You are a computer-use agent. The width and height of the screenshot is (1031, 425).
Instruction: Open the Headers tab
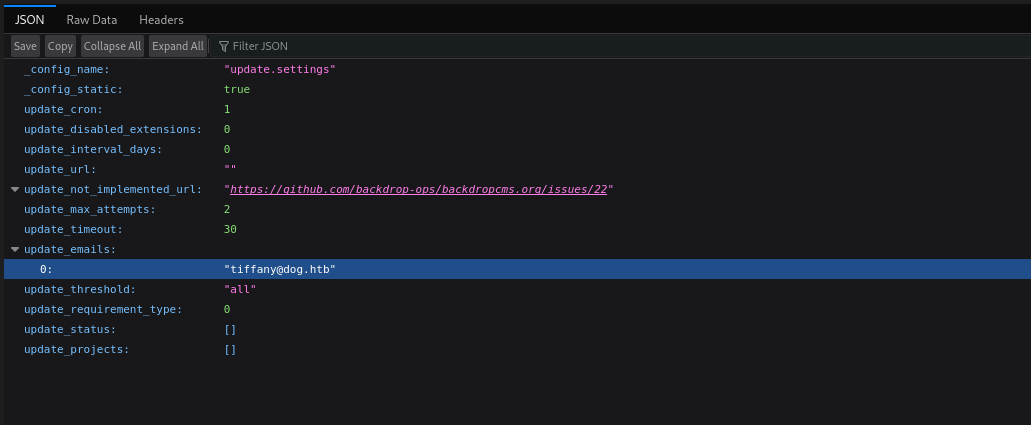161,20
